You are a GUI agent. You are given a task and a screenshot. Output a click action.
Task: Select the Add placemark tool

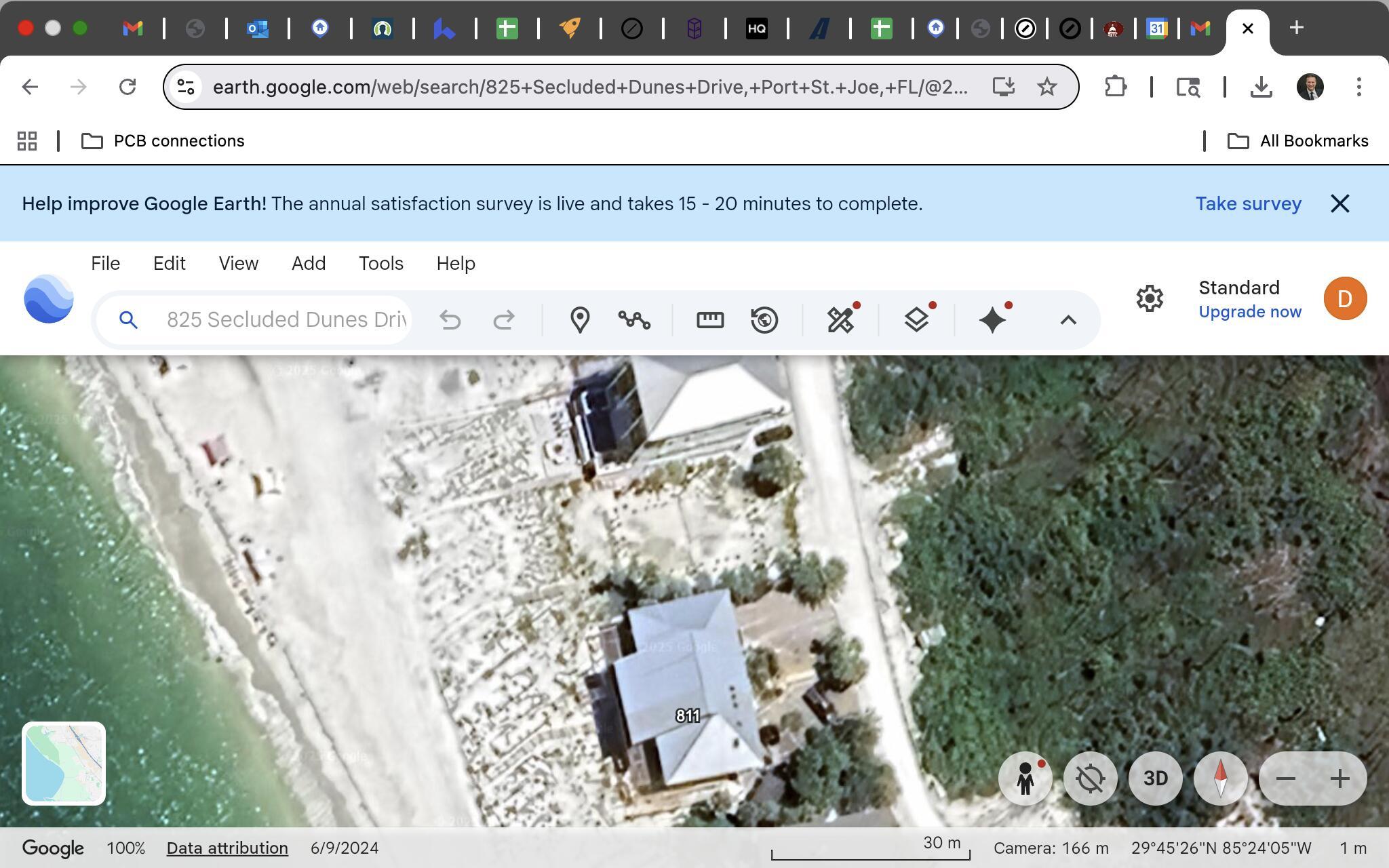tap(580, 319)
